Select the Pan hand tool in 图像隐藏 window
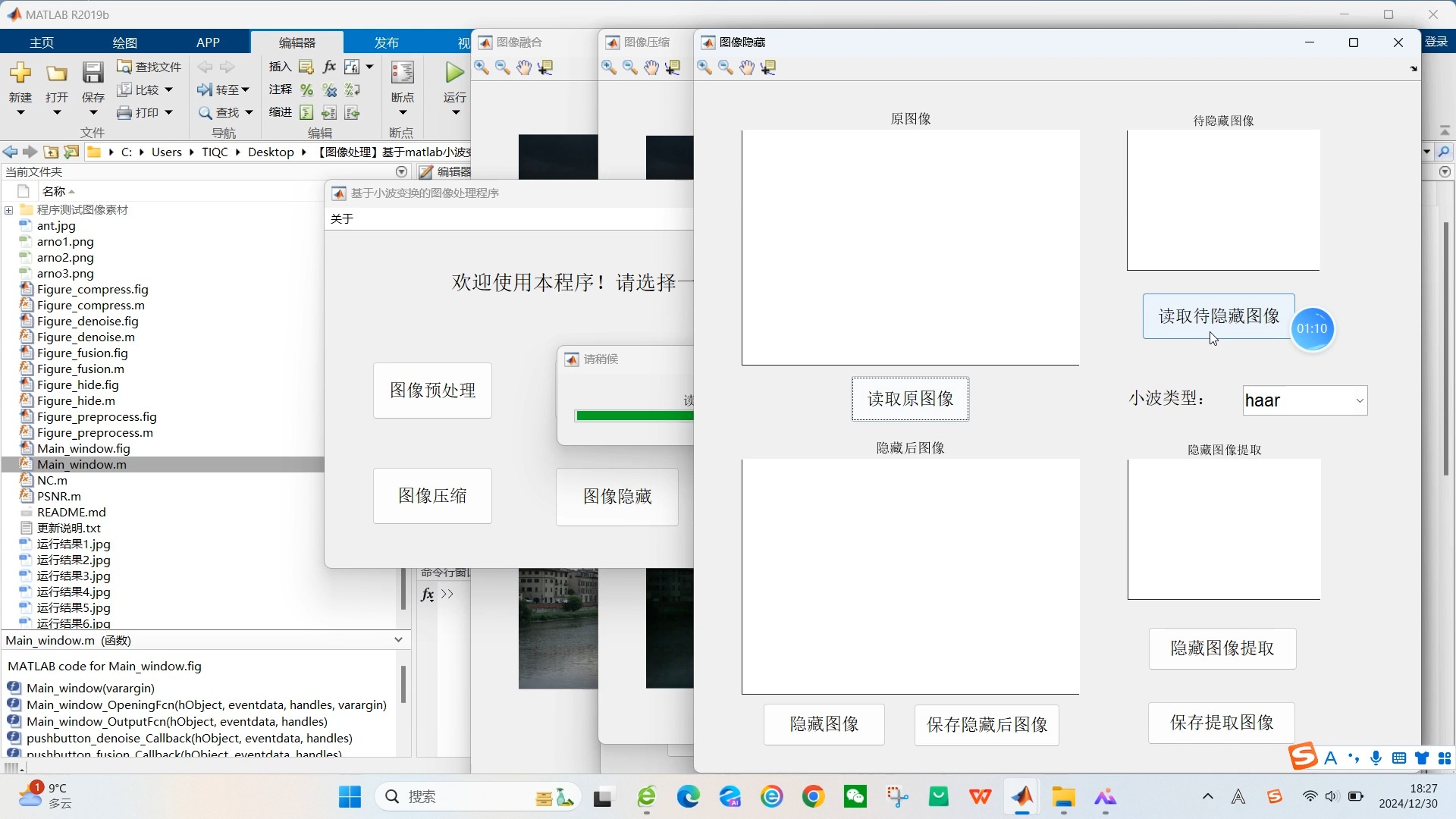Screen dimensions: 1456x819 [x=747, y=67]
